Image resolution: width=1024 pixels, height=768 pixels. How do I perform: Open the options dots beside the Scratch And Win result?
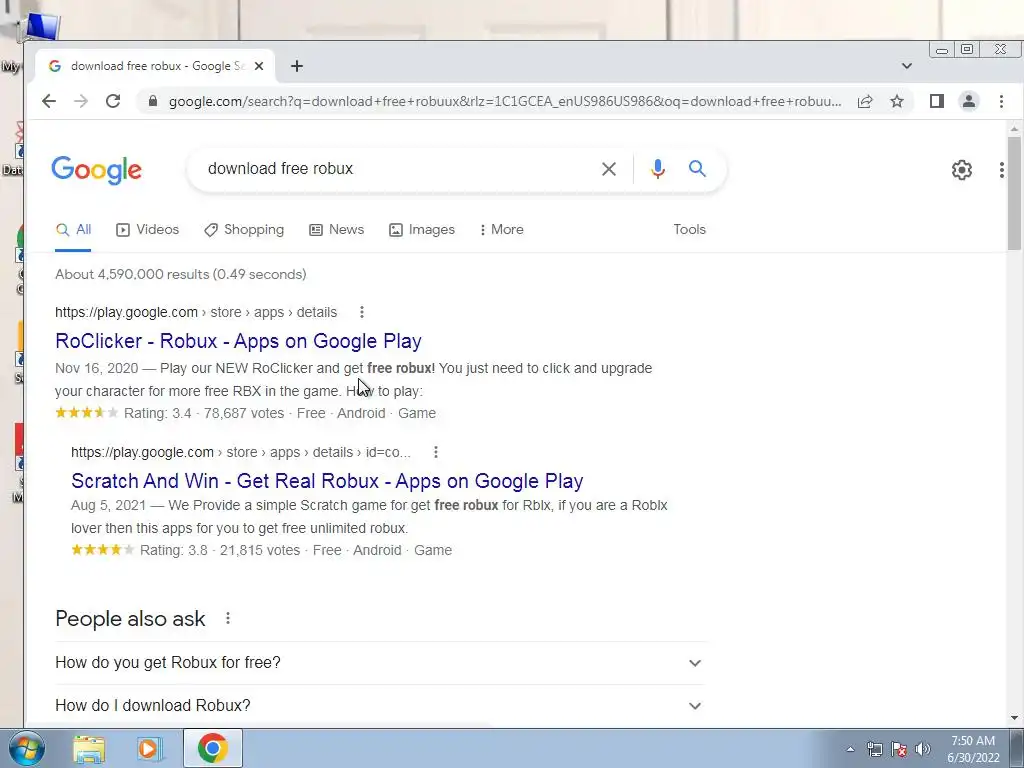[x=436, y=452]
